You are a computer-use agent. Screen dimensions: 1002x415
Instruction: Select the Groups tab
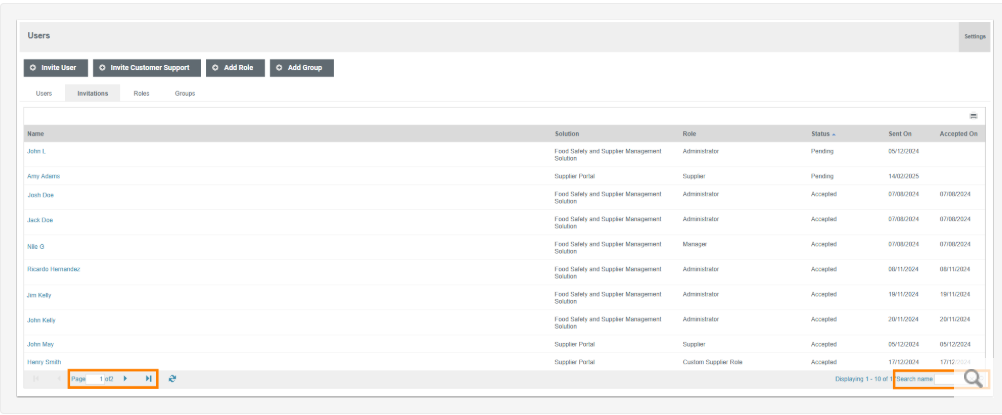tap(185, 93)
